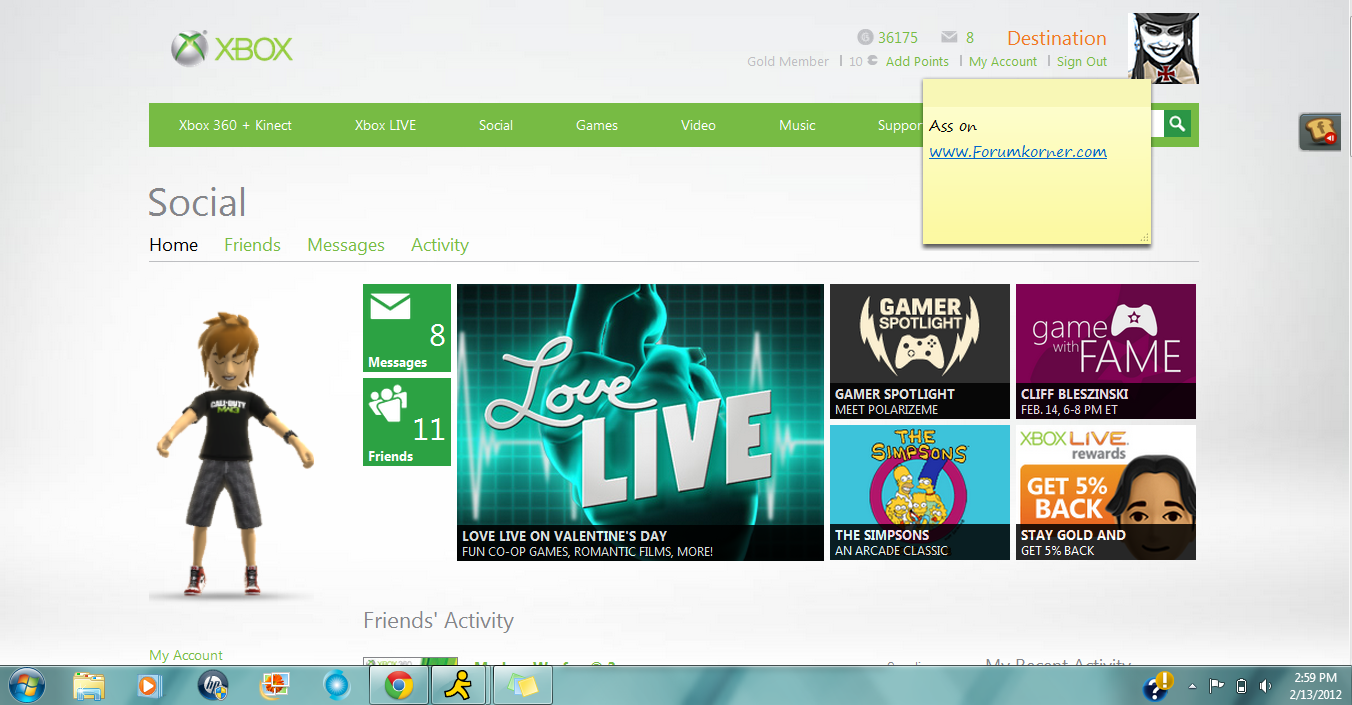
Task: Click the My Account header link
Action: click(1003, 61)
